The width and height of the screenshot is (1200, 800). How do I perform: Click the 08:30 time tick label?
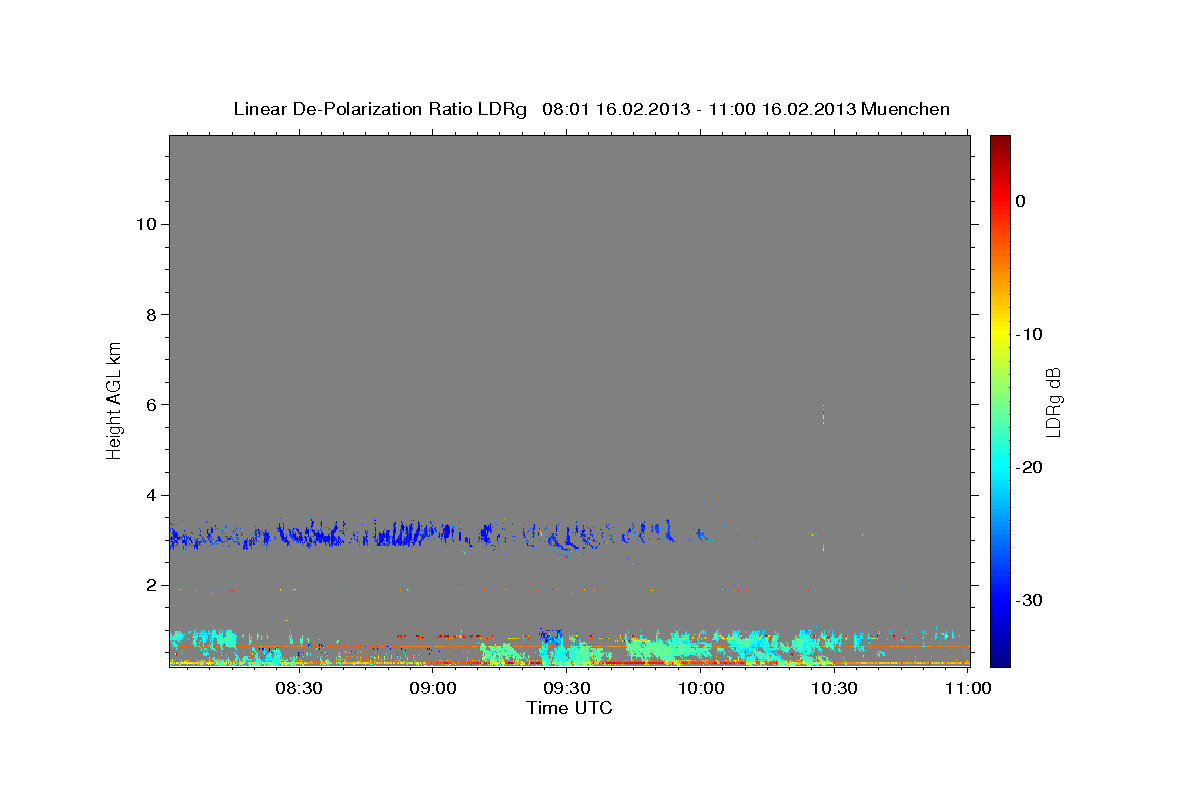click(x=299, y=688)
